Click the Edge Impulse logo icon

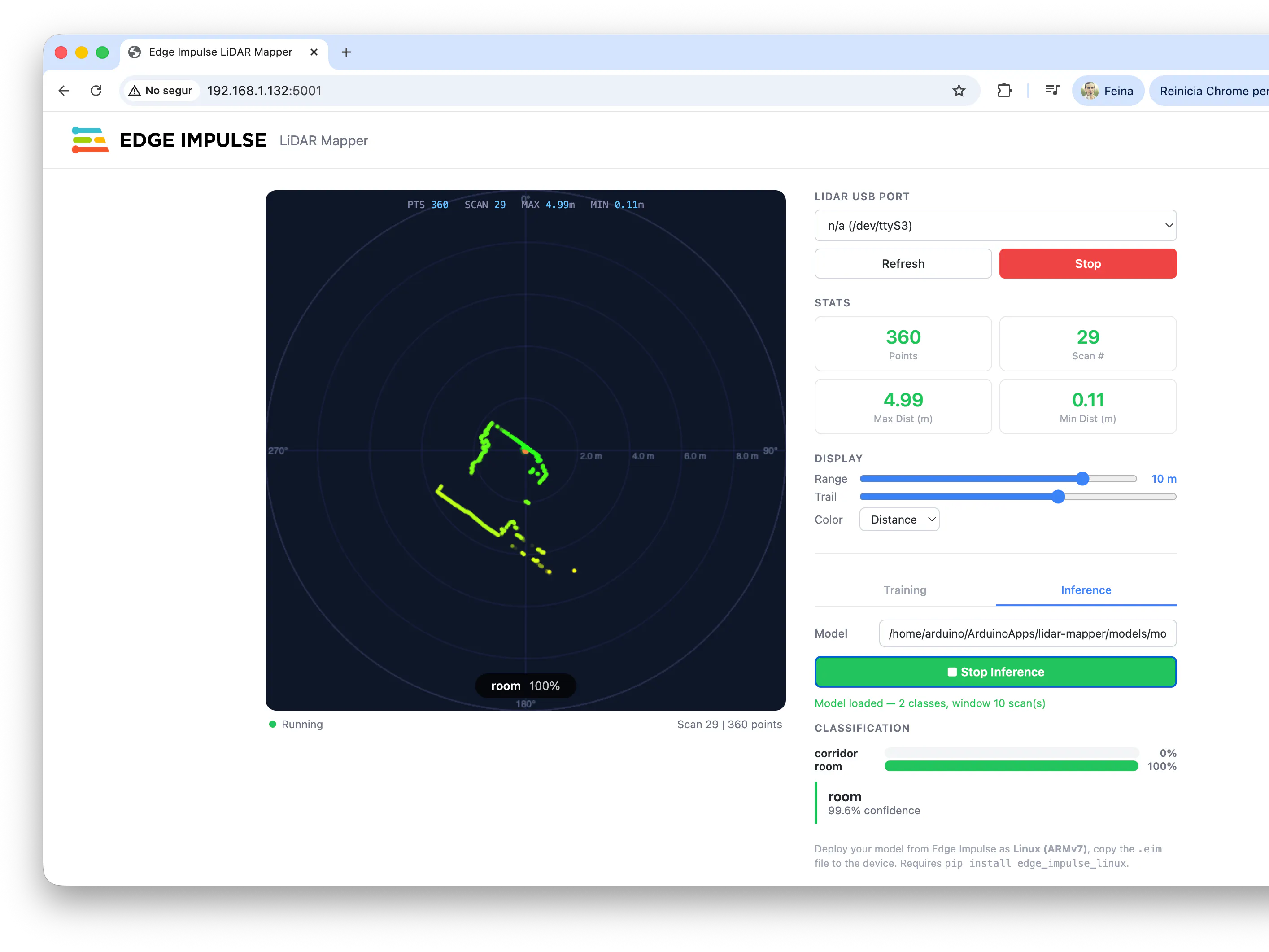point(90,140)
